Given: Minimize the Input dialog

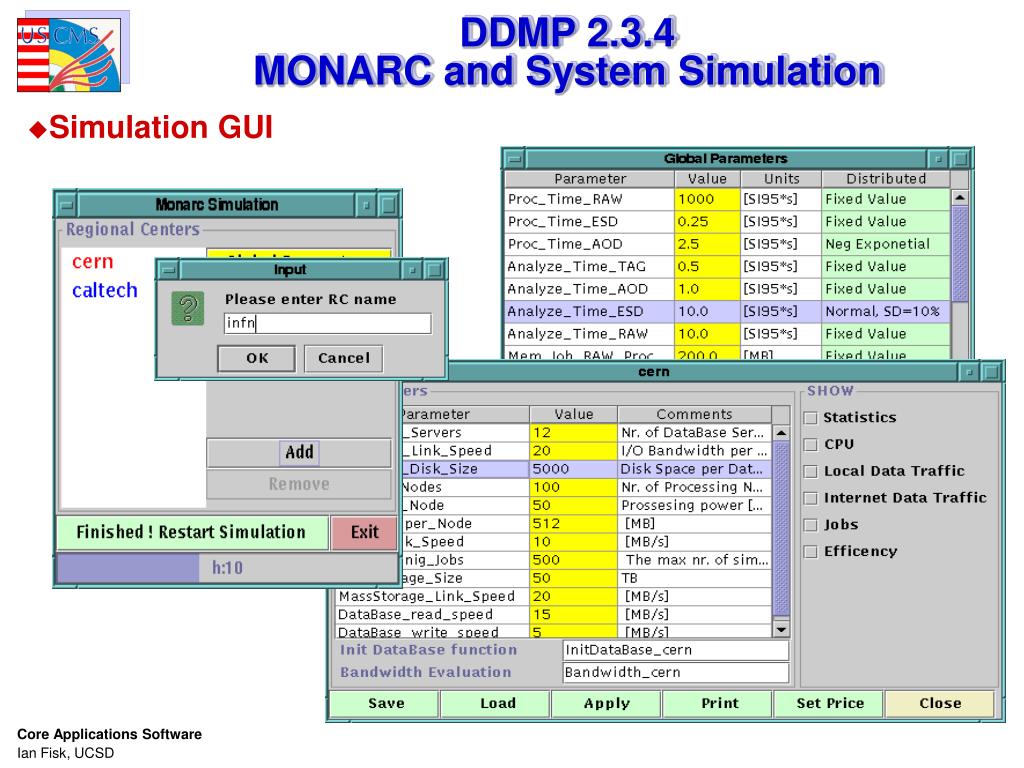Looking at the screenshot, I should 412,269.
